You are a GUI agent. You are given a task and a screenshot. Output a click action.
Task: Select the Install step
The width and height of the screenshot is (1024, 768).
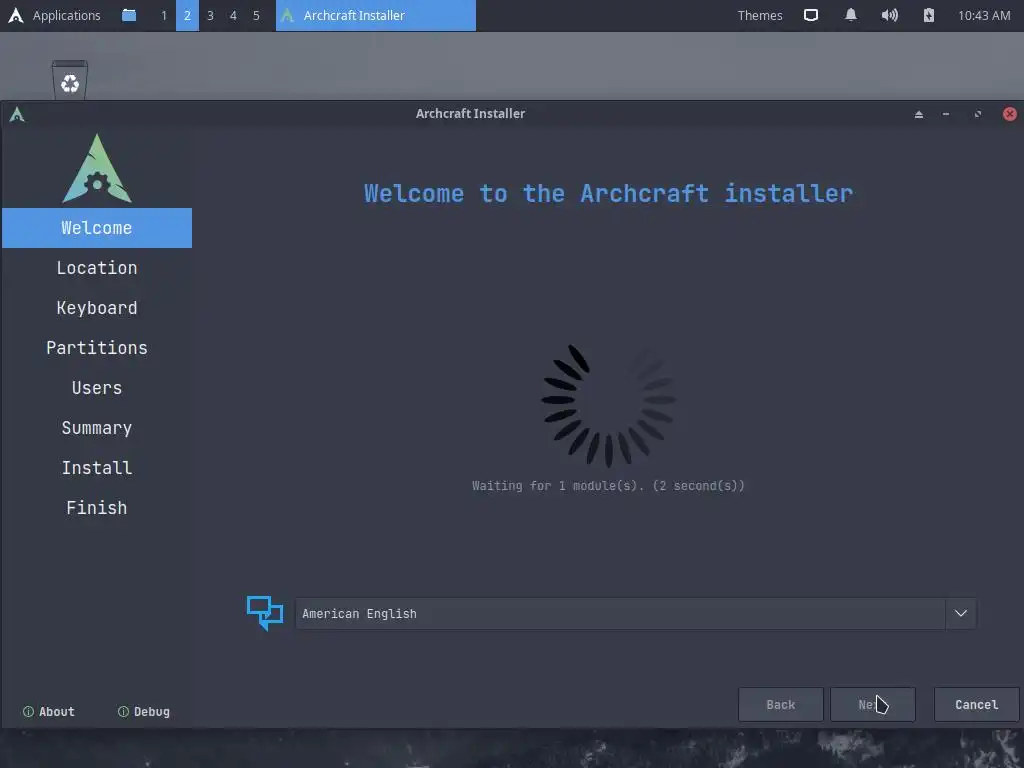97,468
